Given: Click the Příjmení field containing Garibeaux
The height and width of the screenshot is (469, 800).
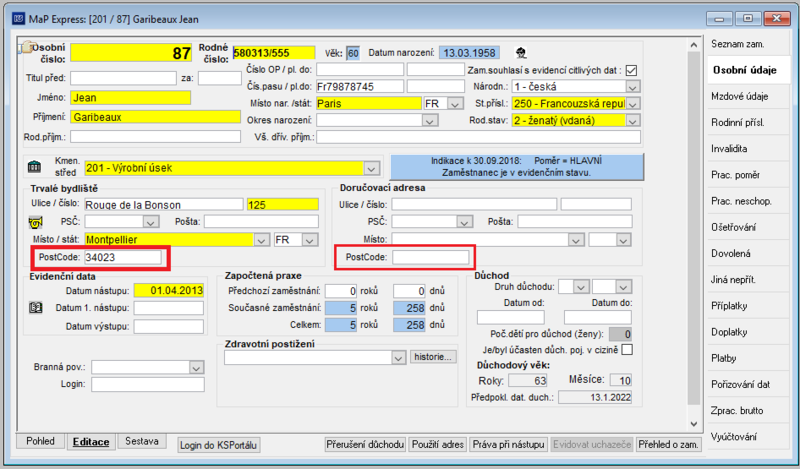Looking at the screenshot, I should (156, 117).
